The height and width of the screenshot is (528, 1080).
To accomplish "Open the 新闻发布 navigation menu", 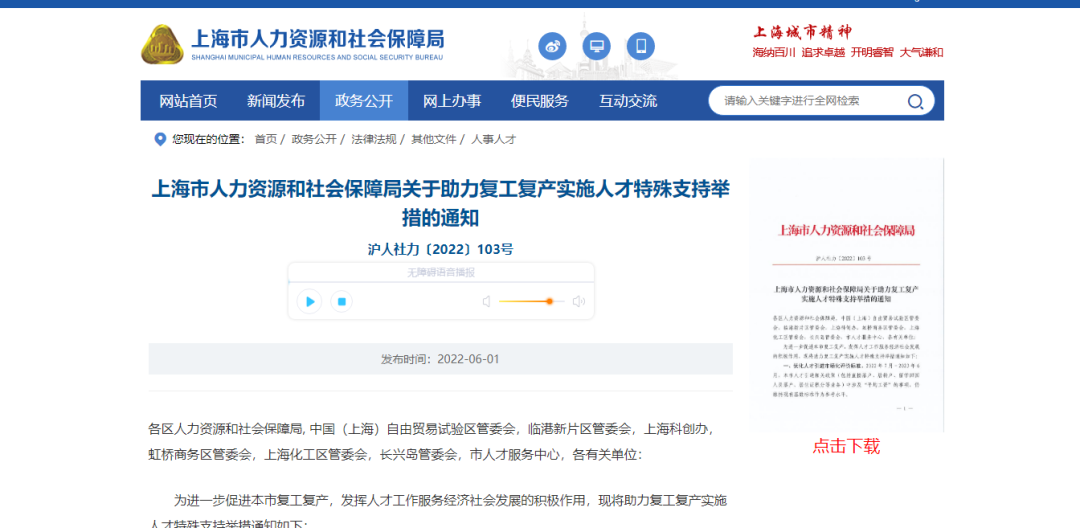I will coord(276,101).
